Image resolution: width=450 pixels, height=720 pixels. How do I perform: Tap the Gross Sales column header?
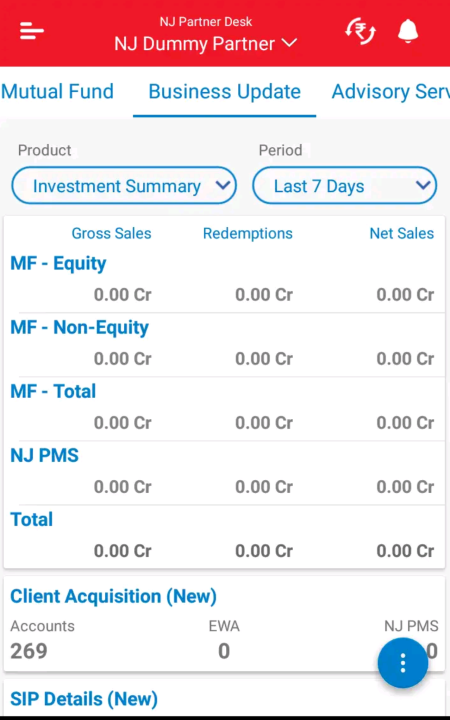coord(112,233)
